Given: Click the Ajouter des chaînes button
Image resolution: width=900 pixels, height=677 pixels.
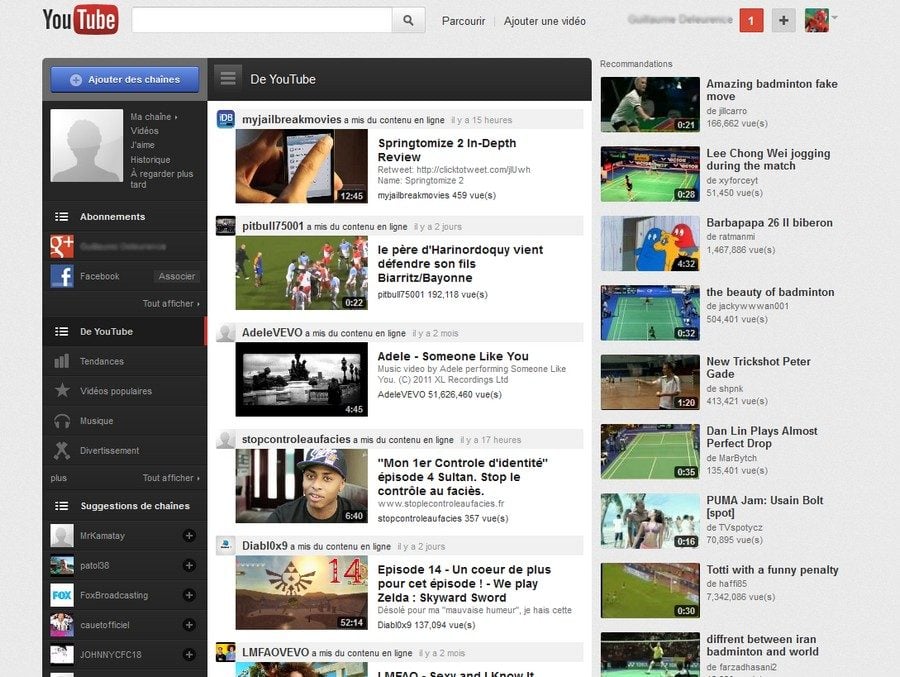Looking at the screenshot, I should coord(125,80).
